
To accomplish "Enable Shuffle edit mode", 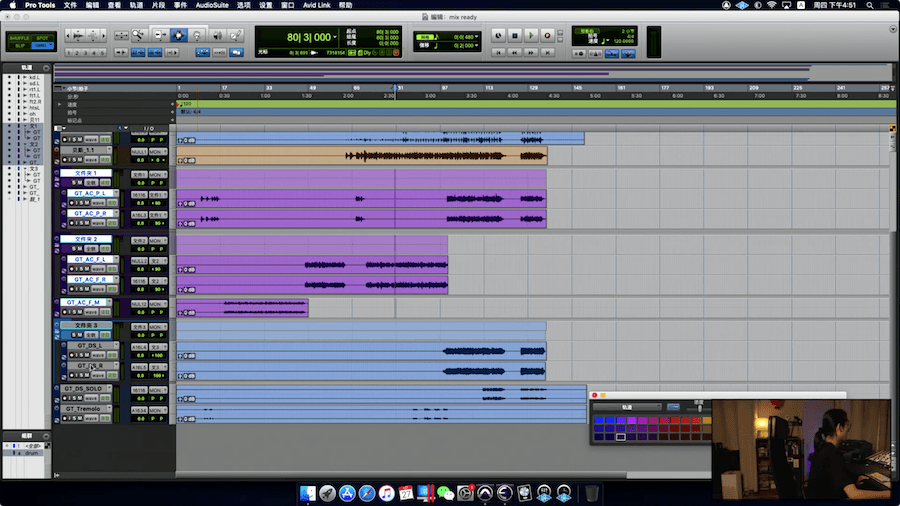I will click(x=19, y=38).
